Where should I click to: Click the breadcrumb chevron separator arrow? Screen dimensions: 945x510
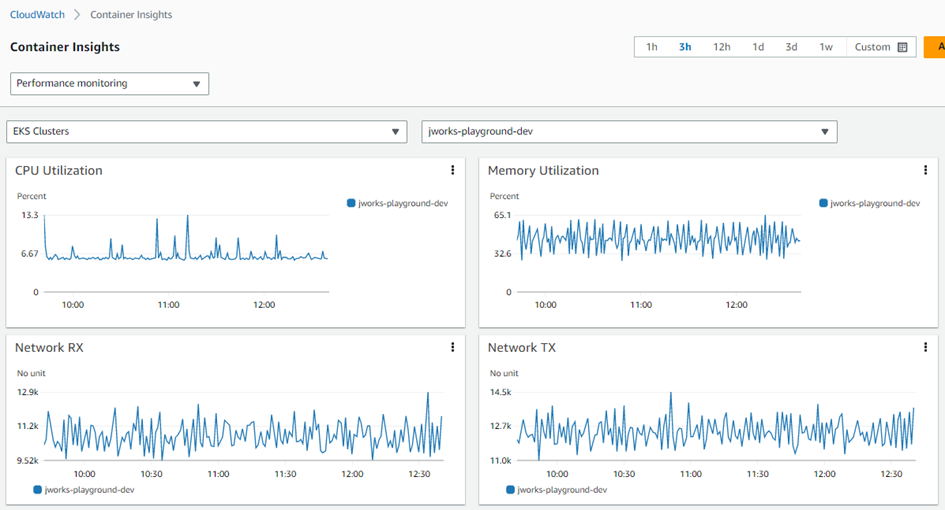pos(77,14)
